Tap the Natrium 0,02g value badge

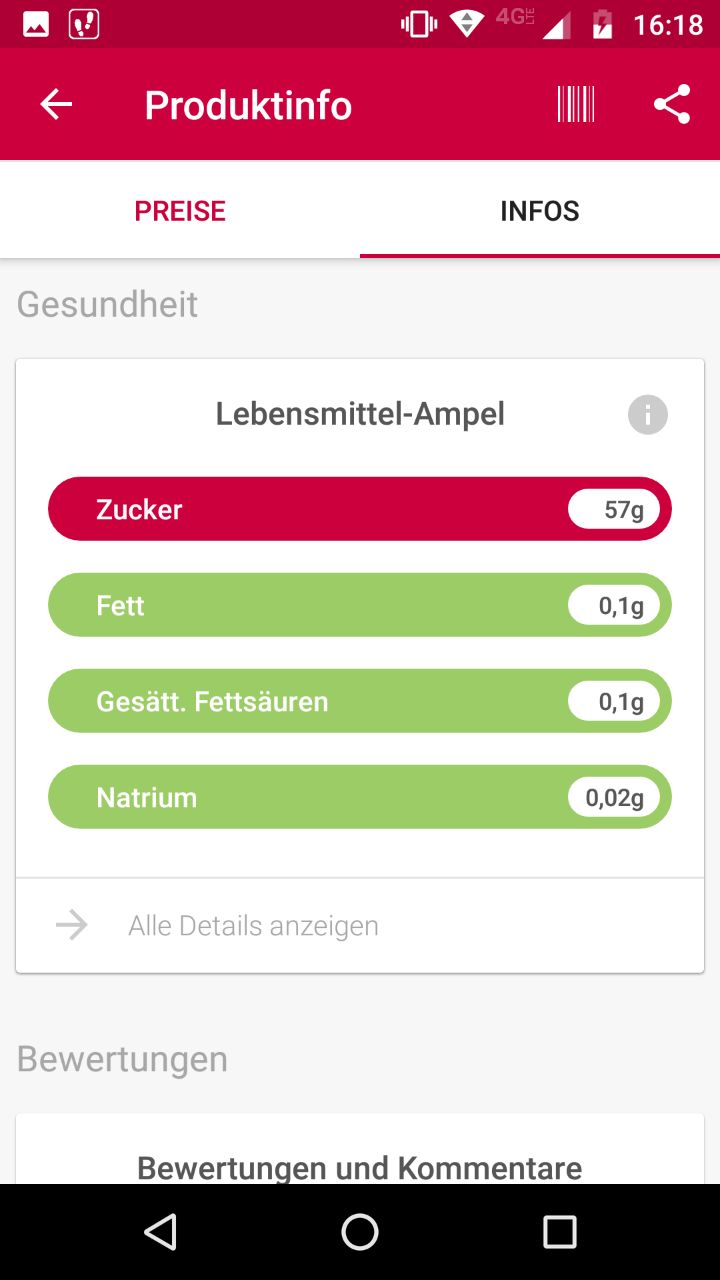tap(614, 797)
